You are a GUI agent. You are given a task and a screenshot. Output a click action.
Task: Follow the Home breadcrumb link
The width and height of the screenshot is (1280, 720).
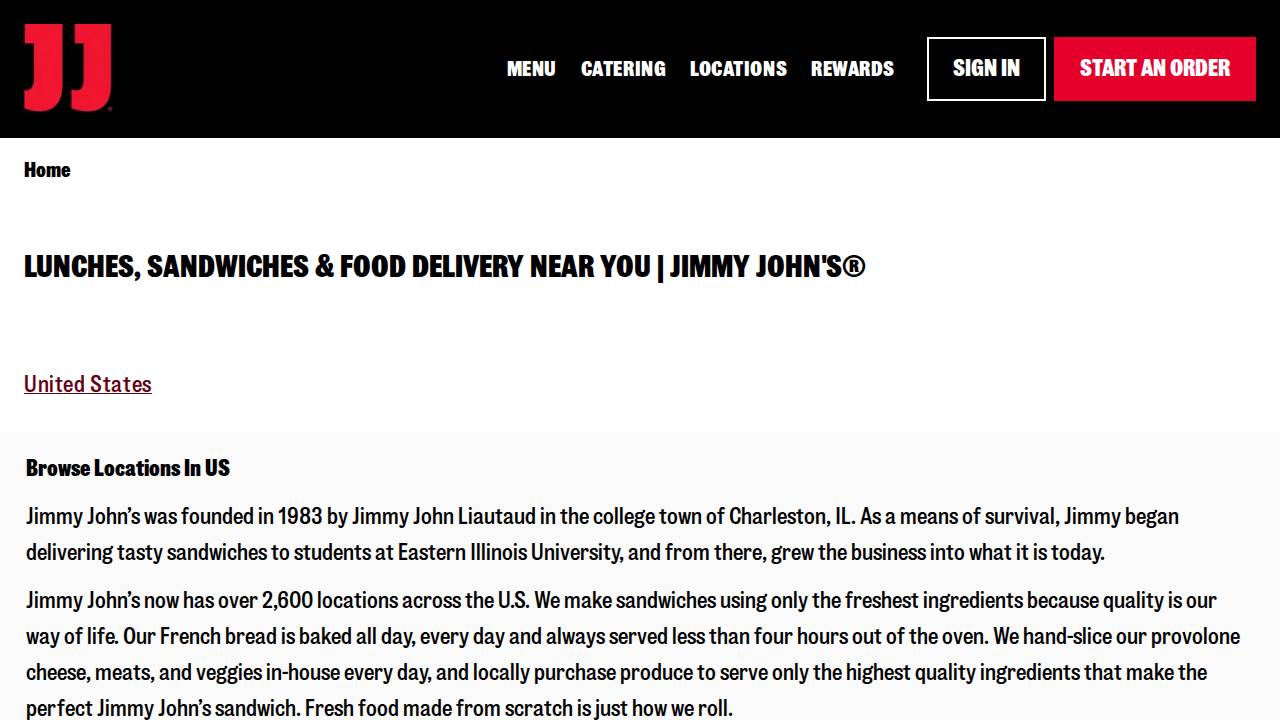47,170
